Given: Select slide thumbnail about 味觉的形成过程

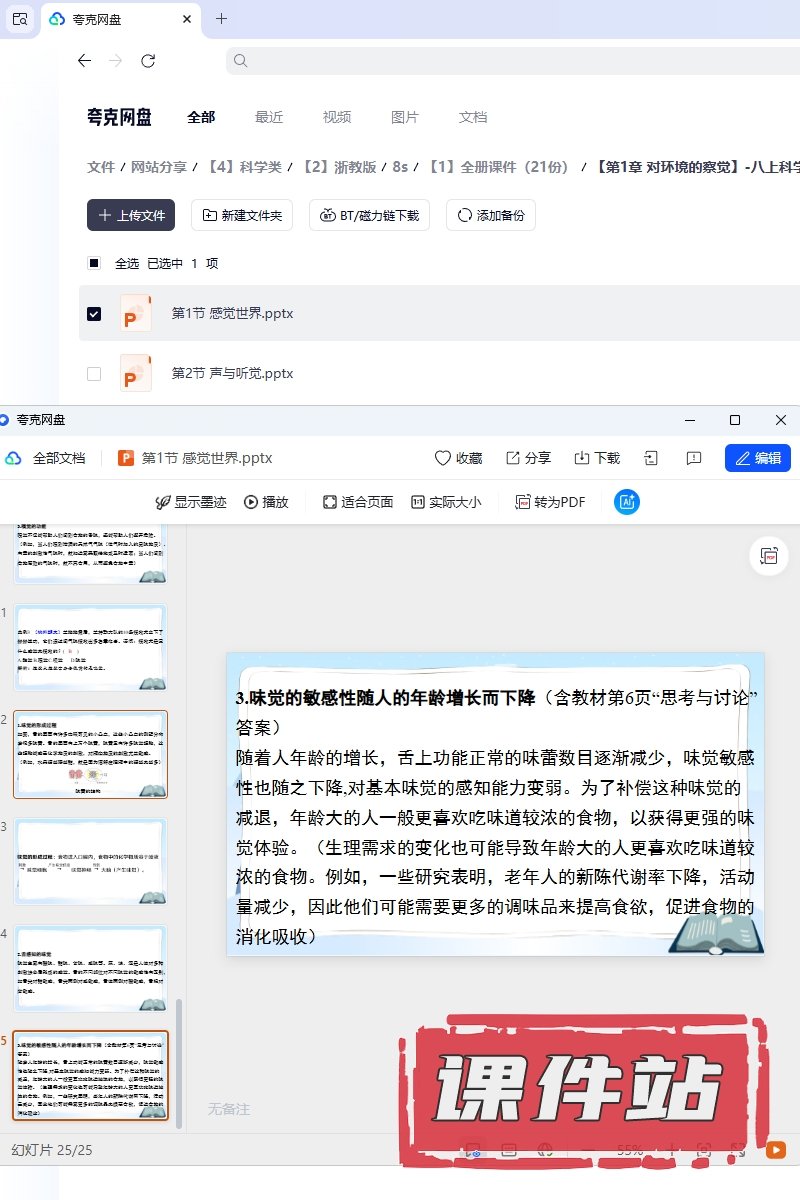Looking at the screenshot, I should click(x=90, y=754).
